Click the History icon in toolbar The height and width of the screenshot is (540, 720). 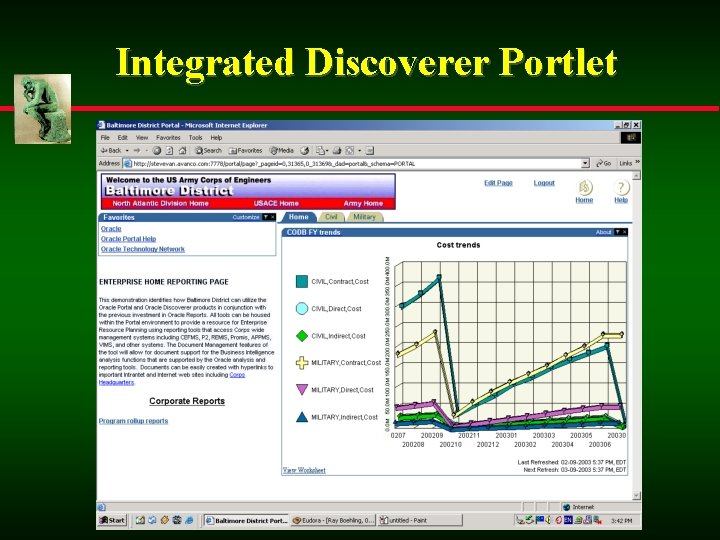[x=304, y=151]
